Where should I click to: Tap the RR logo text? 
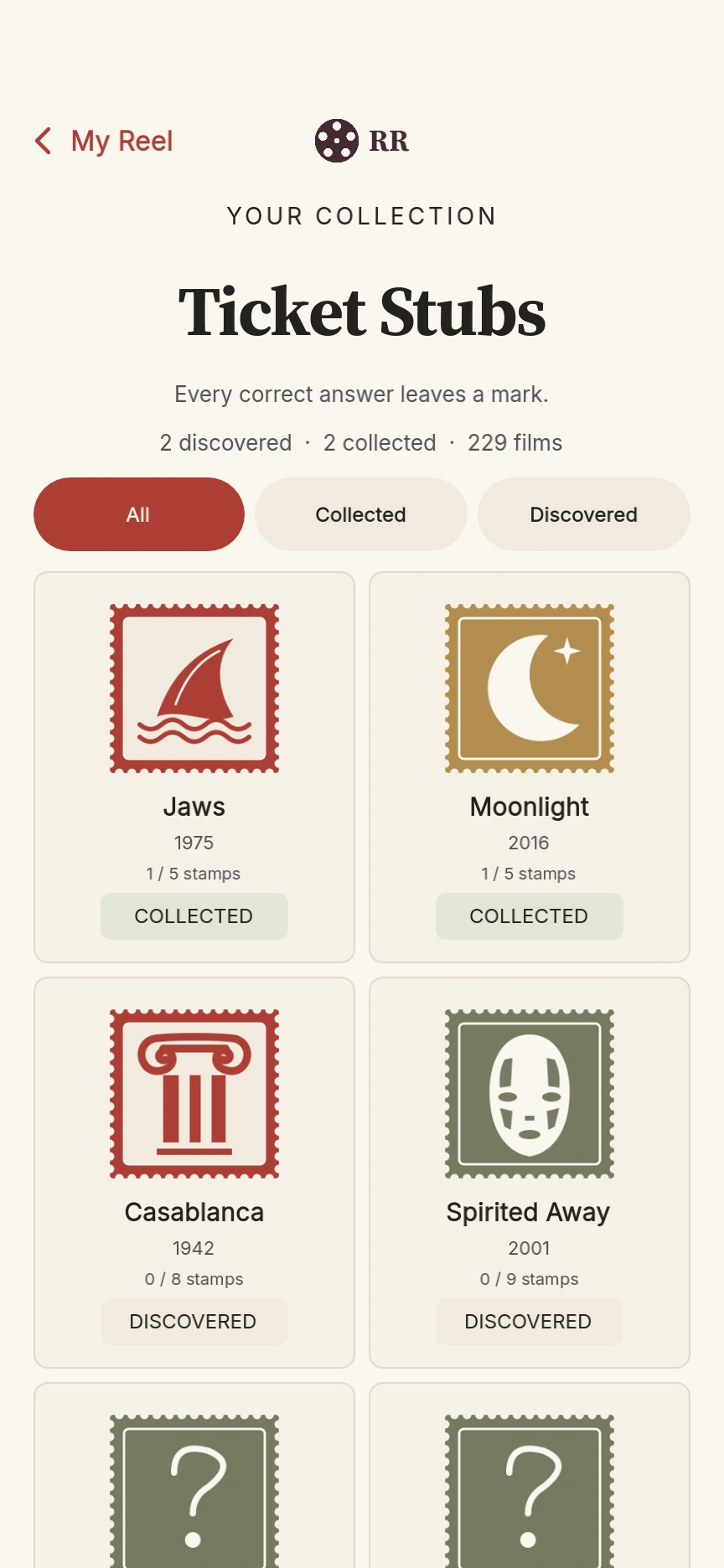(x=389, y=141)
